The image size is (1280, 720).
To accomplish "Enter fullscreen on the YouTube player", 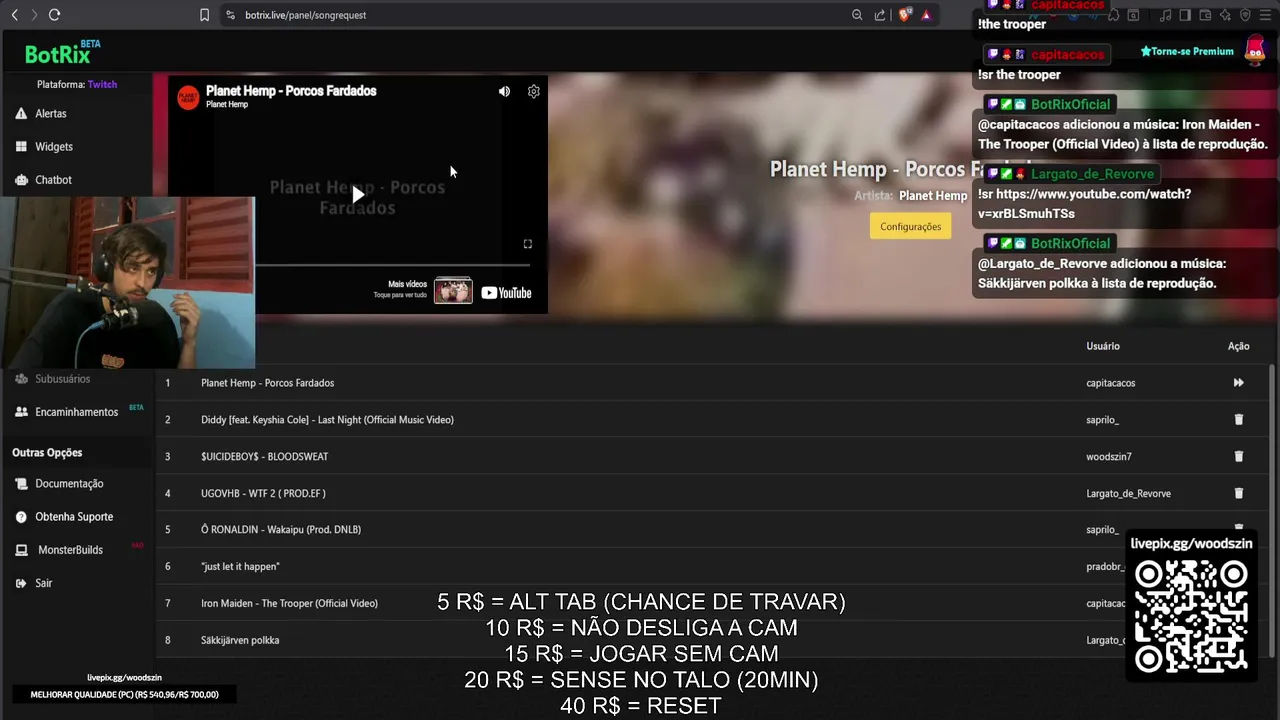I will (x=528, y=244).
